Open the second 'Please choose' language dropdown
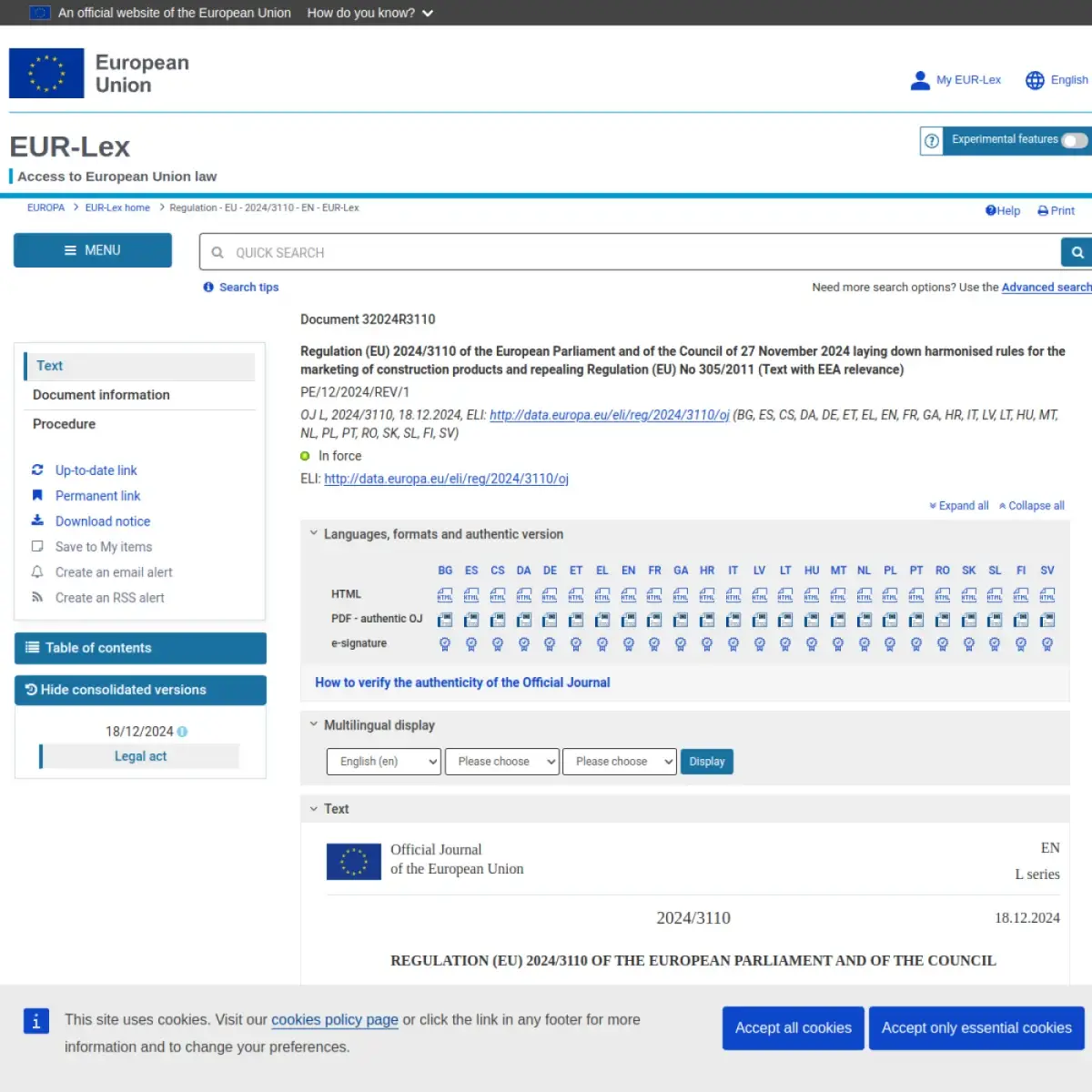Image resolution: width=1092 pixels, height=1092 pixels. coord(502,762)
